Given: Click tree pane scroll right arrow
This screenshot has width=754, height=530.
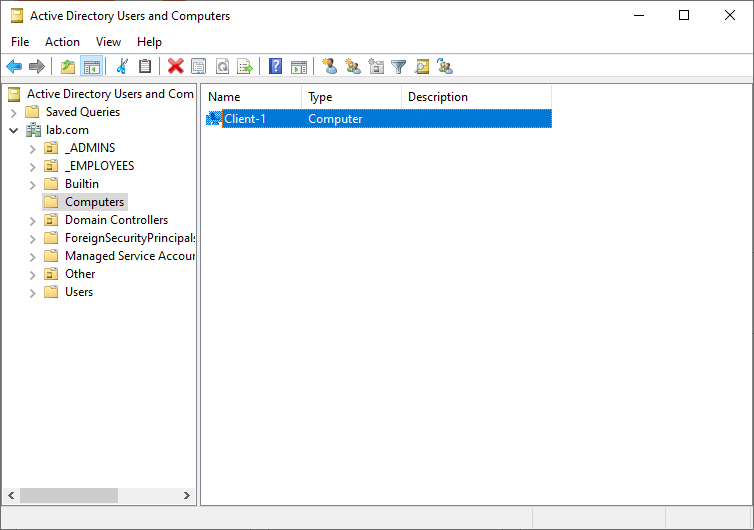Looking at the screenshot, I should [187, 495].
